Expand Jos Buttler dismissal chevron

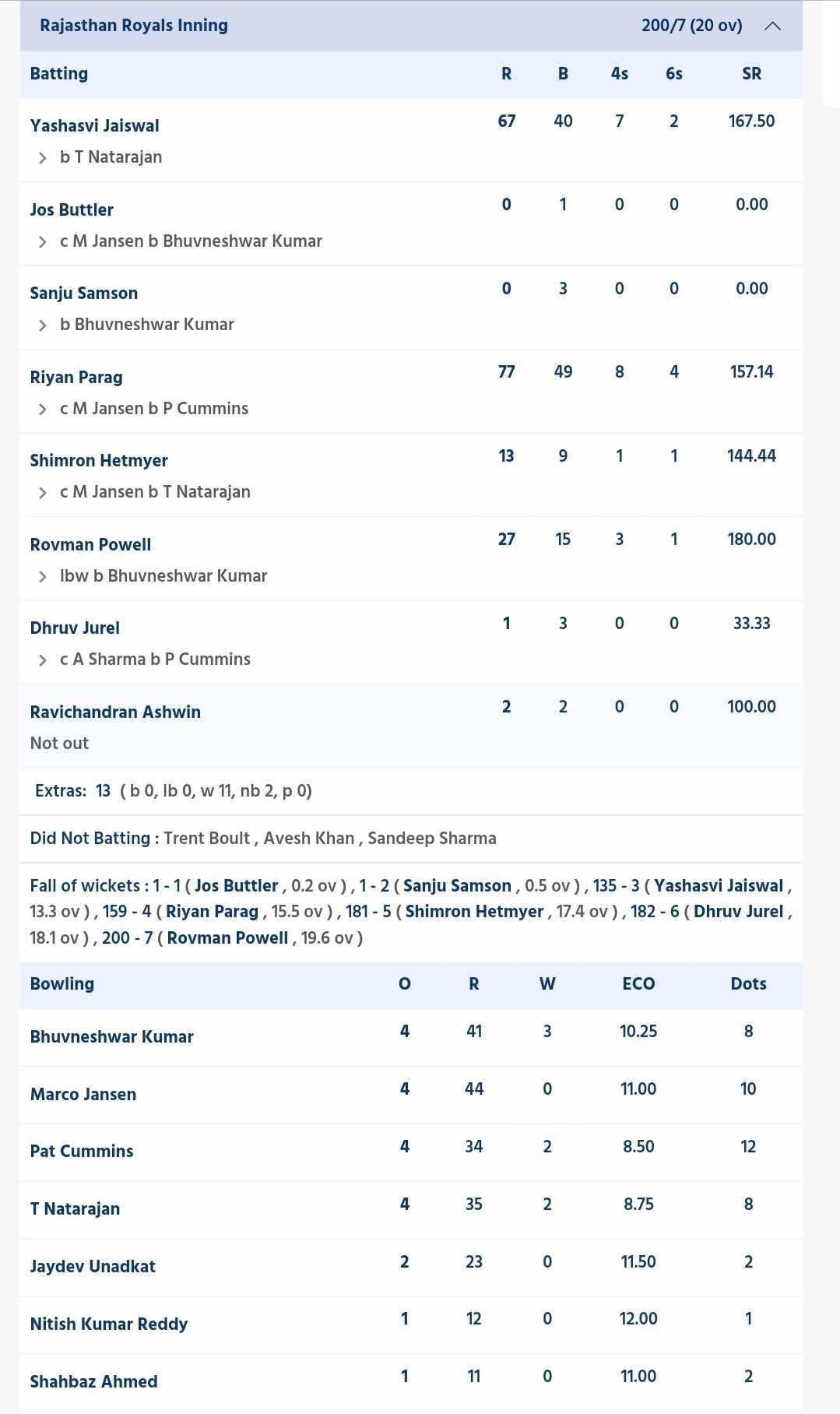(x=43, y=242)
